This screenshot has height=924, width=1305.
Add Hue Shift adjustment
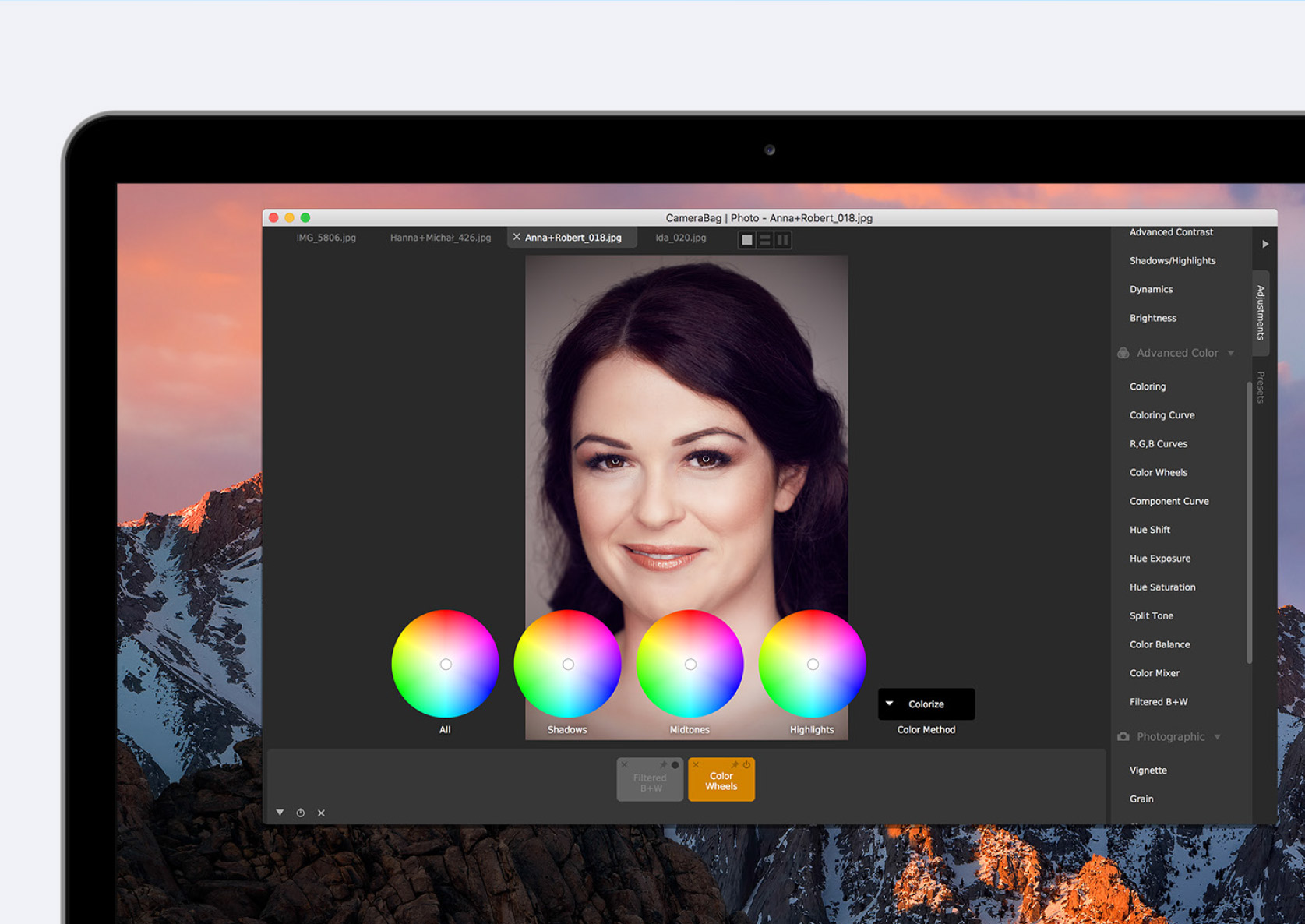pyautogui.click(x=1150, y=530)
